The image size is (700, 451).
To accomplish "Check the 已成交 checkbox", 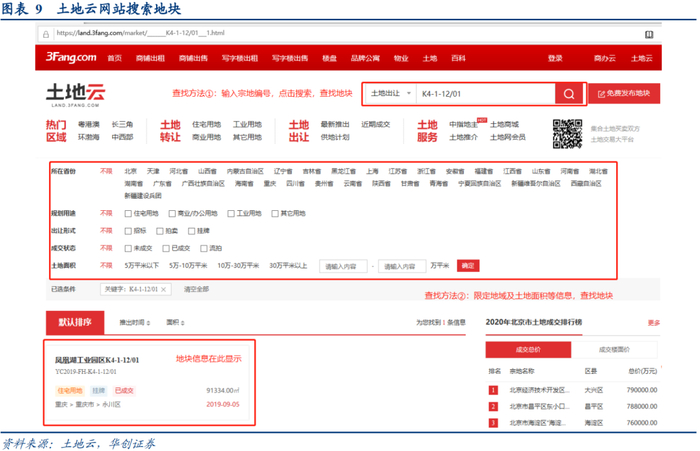I will [166, 248].
